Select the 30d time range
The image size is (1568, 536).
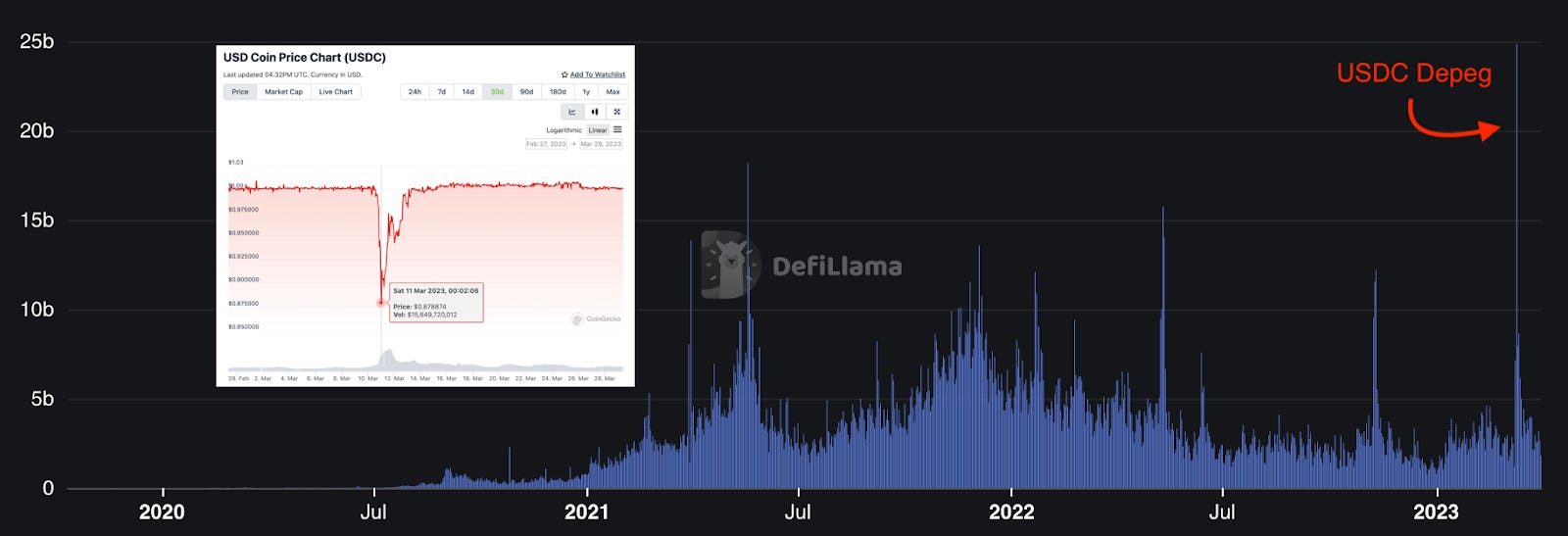click(x=497, y=92)
